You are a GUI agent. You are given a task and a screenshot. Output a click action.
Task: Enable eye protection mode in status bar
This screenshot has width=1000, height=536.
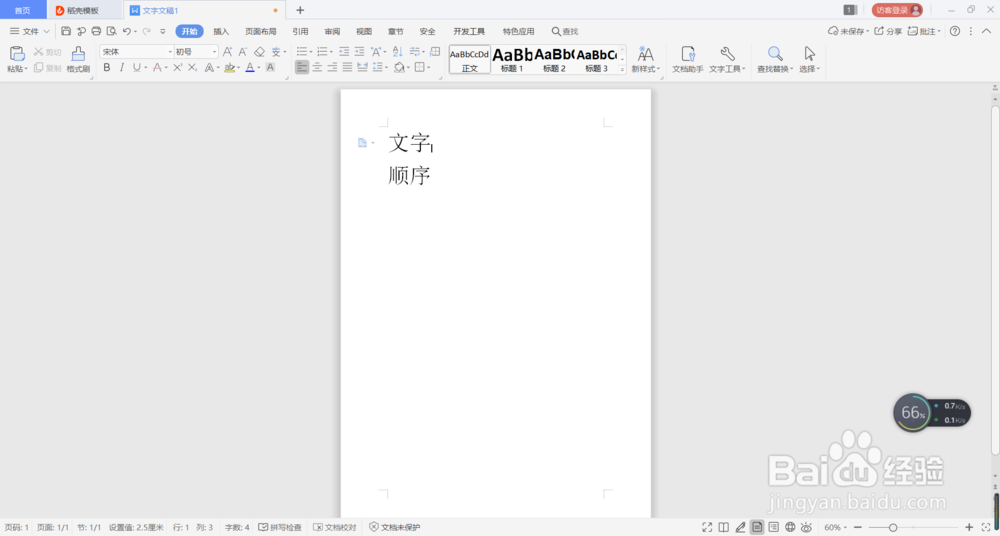(x=807, y=527)
